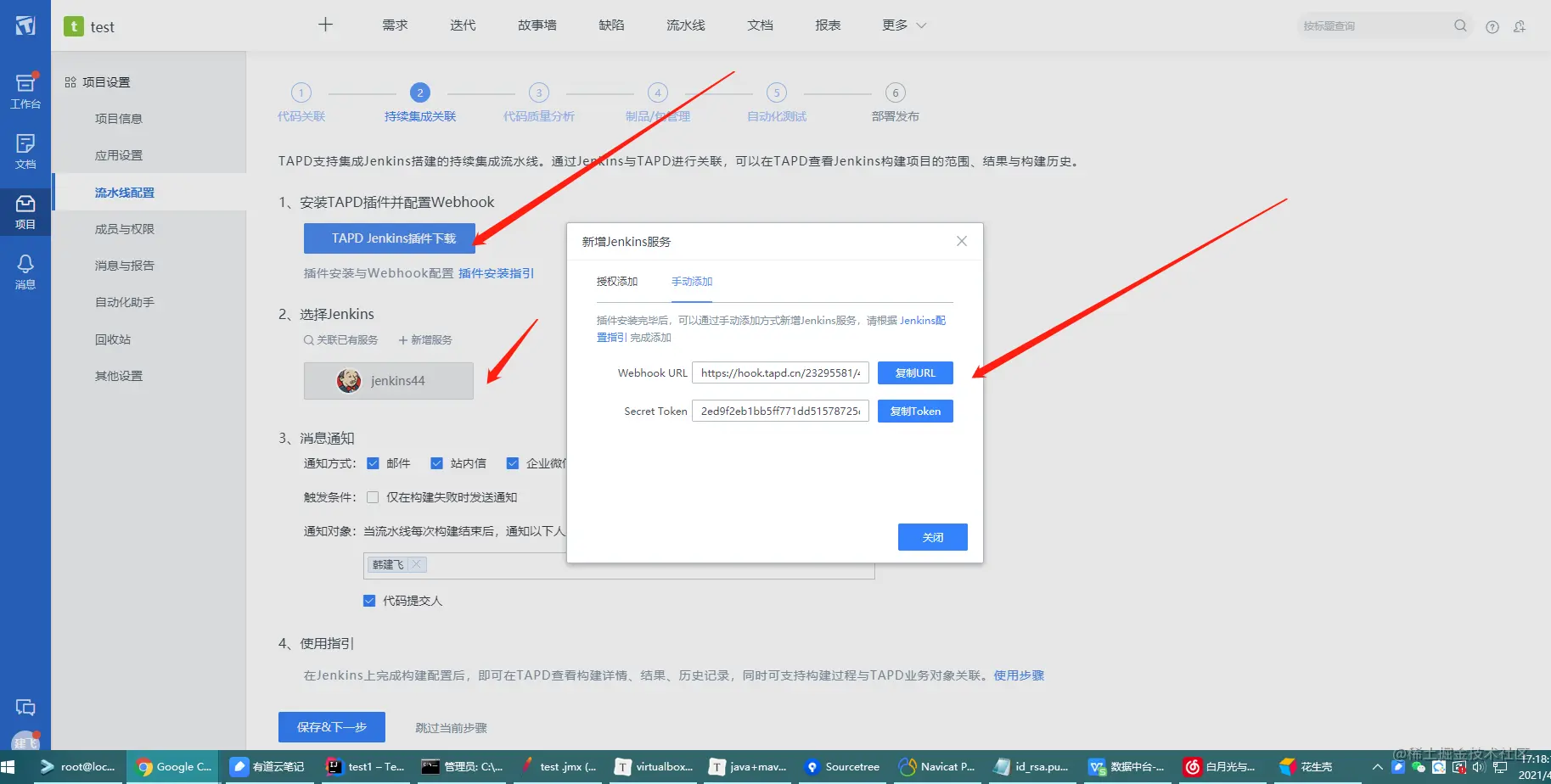Click the search magnifier icon
The width and height of the screenshot is (1551, 784).
point(1460,25)
